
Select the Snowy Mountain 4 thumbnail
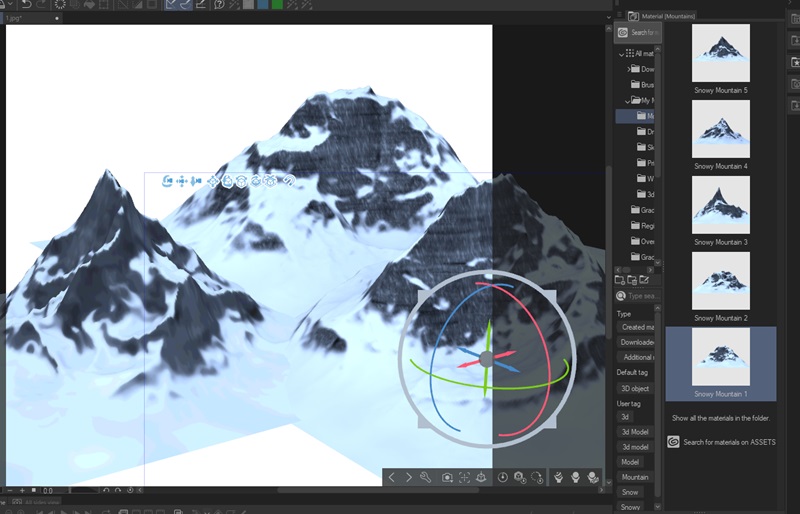click(x=720, y=129)
